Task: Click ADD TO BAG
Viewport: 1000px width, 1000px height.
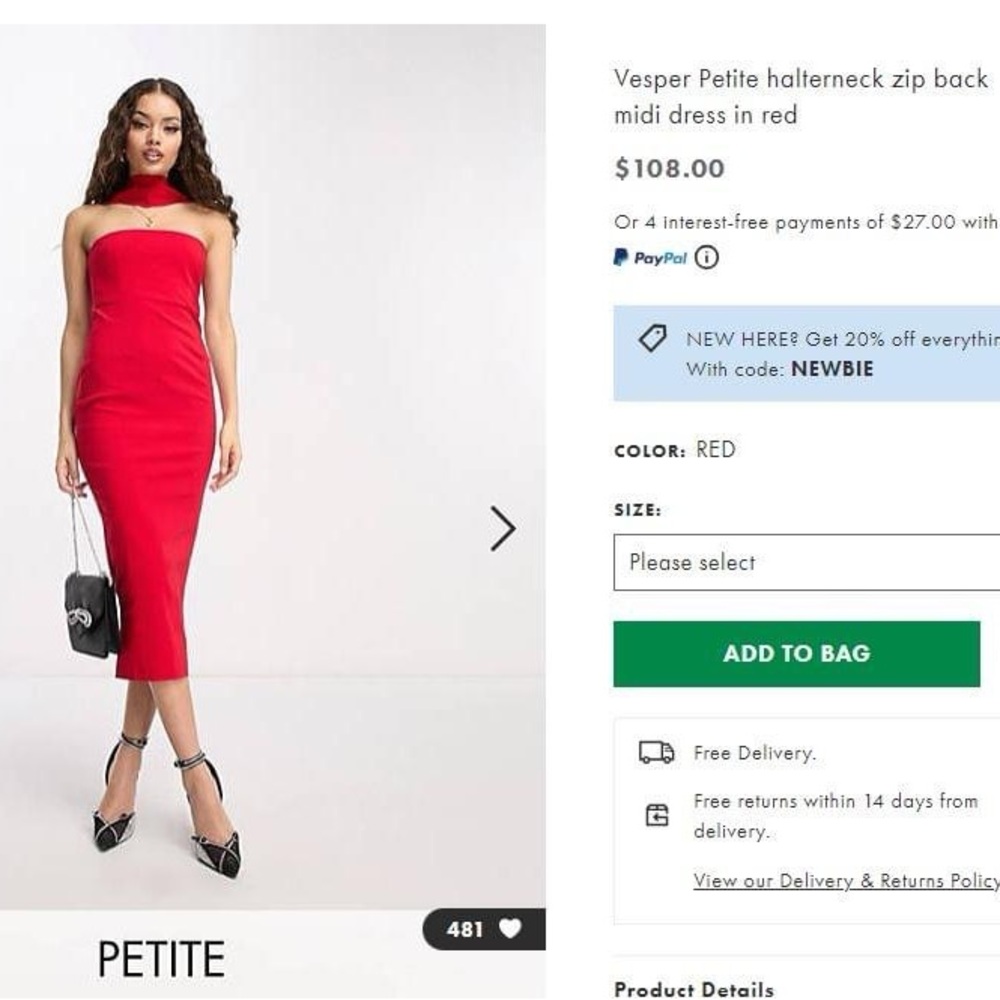Action: pyautogui.click(x=795, y=653)
